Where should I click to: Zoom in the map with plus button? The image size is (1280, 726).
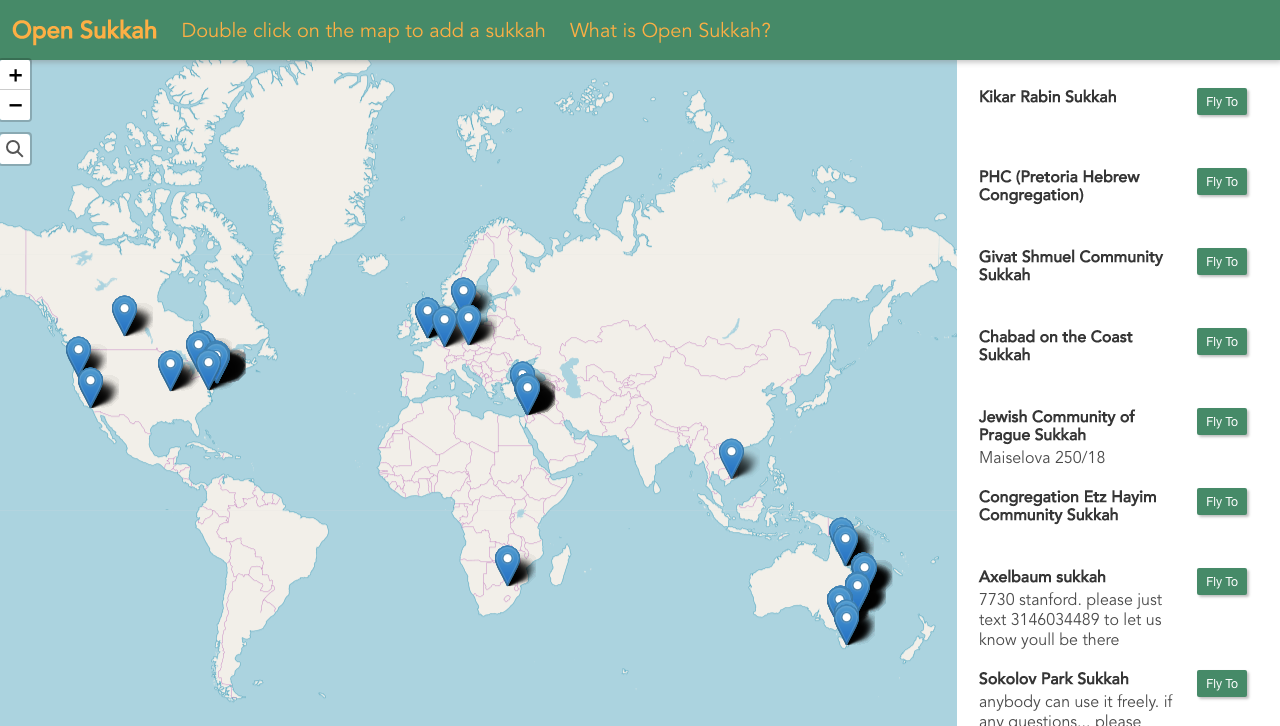click(15, 75)
